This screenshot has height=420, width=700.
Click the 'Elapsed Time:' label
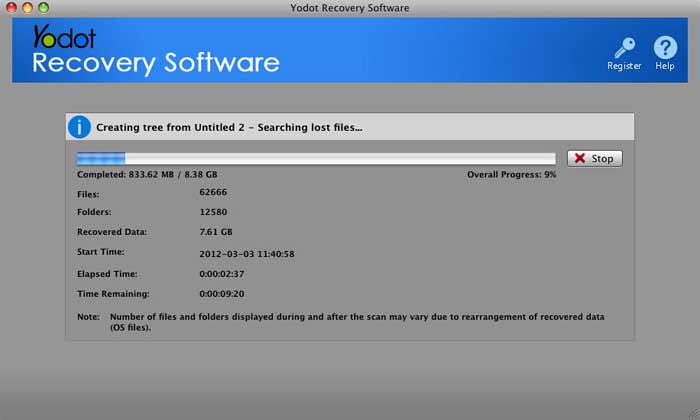(x=107, y=274)
